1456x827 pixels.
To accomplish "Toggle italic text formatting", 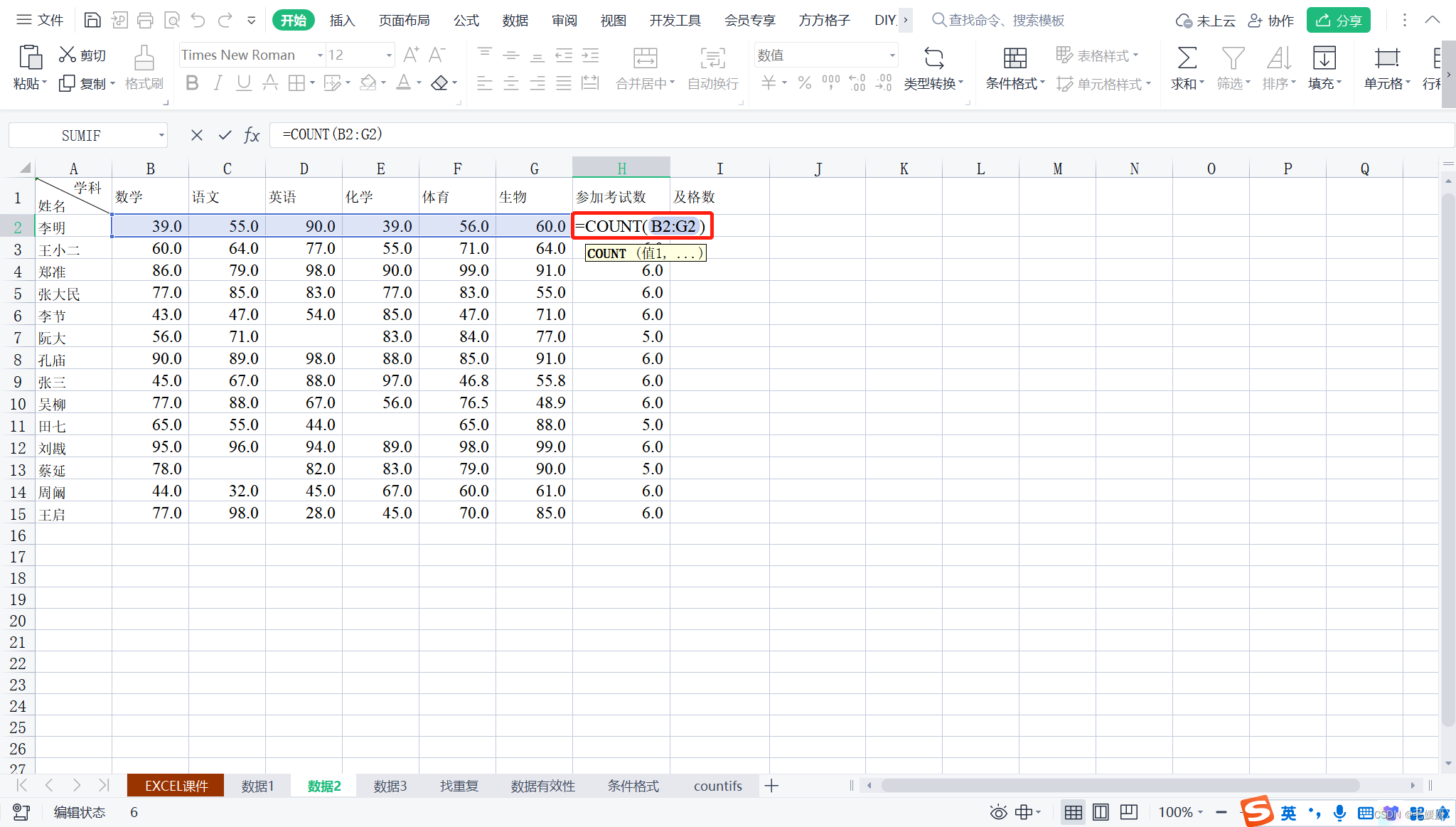I will tap(218, 83).
